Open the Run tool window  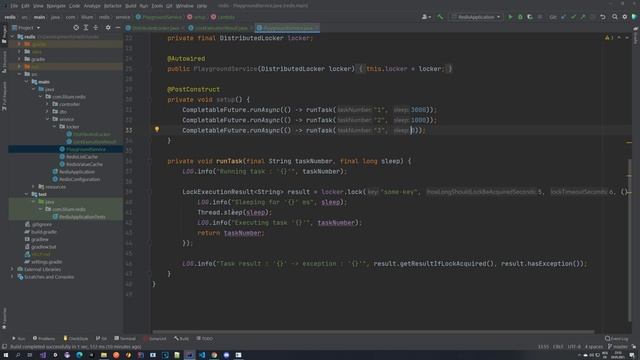tap(18, 338)
